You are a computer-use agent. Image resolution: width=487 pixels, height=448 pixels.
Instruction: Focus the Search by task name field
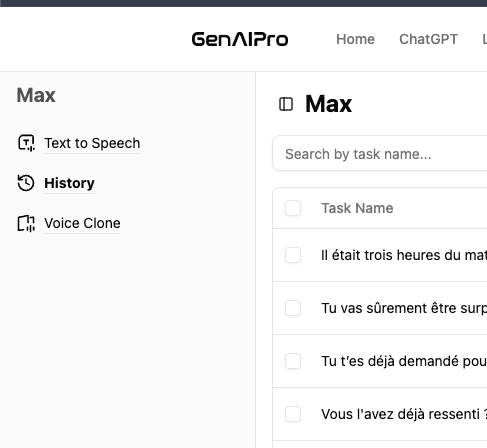pyautogui.click(x=380, y=153)
